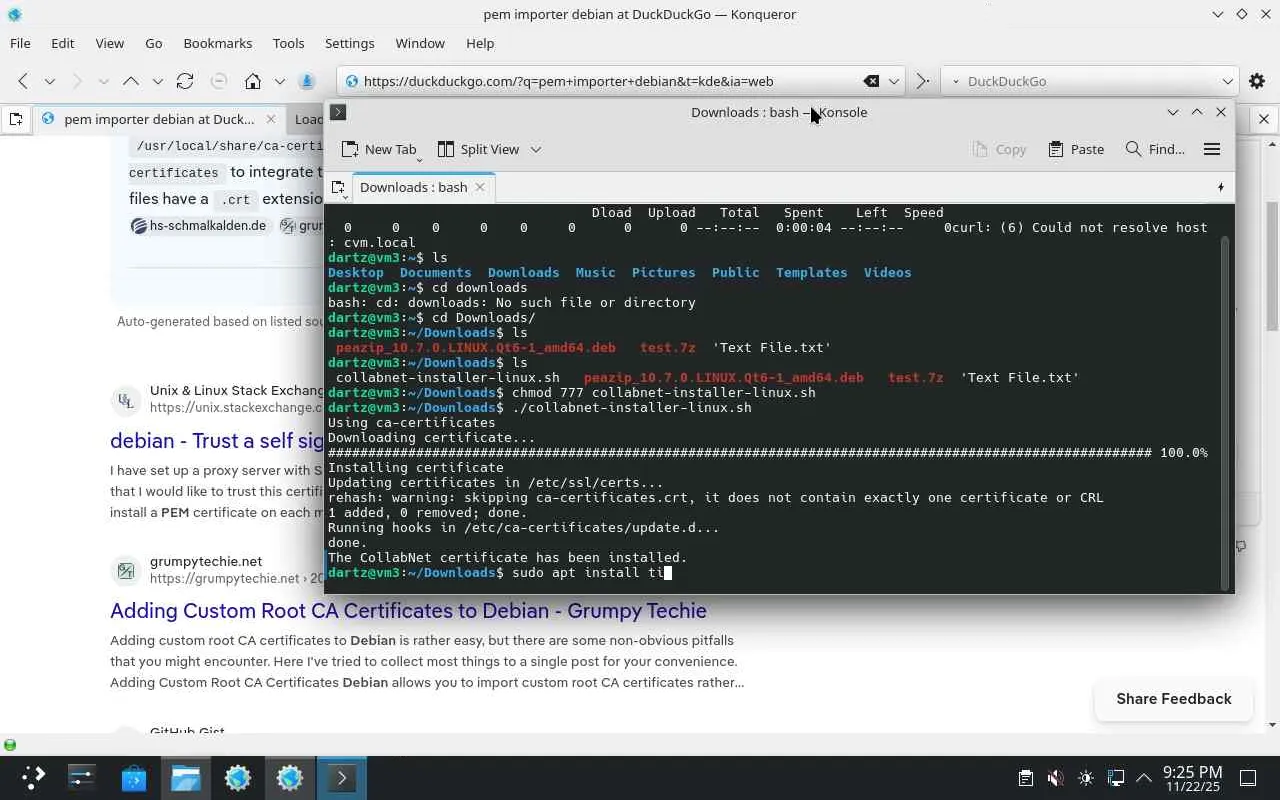Screen dimensions: 1280x800
Task: Click Split View in Konsole toolbar
Action: pyautogui.click(x=478, y=149)
